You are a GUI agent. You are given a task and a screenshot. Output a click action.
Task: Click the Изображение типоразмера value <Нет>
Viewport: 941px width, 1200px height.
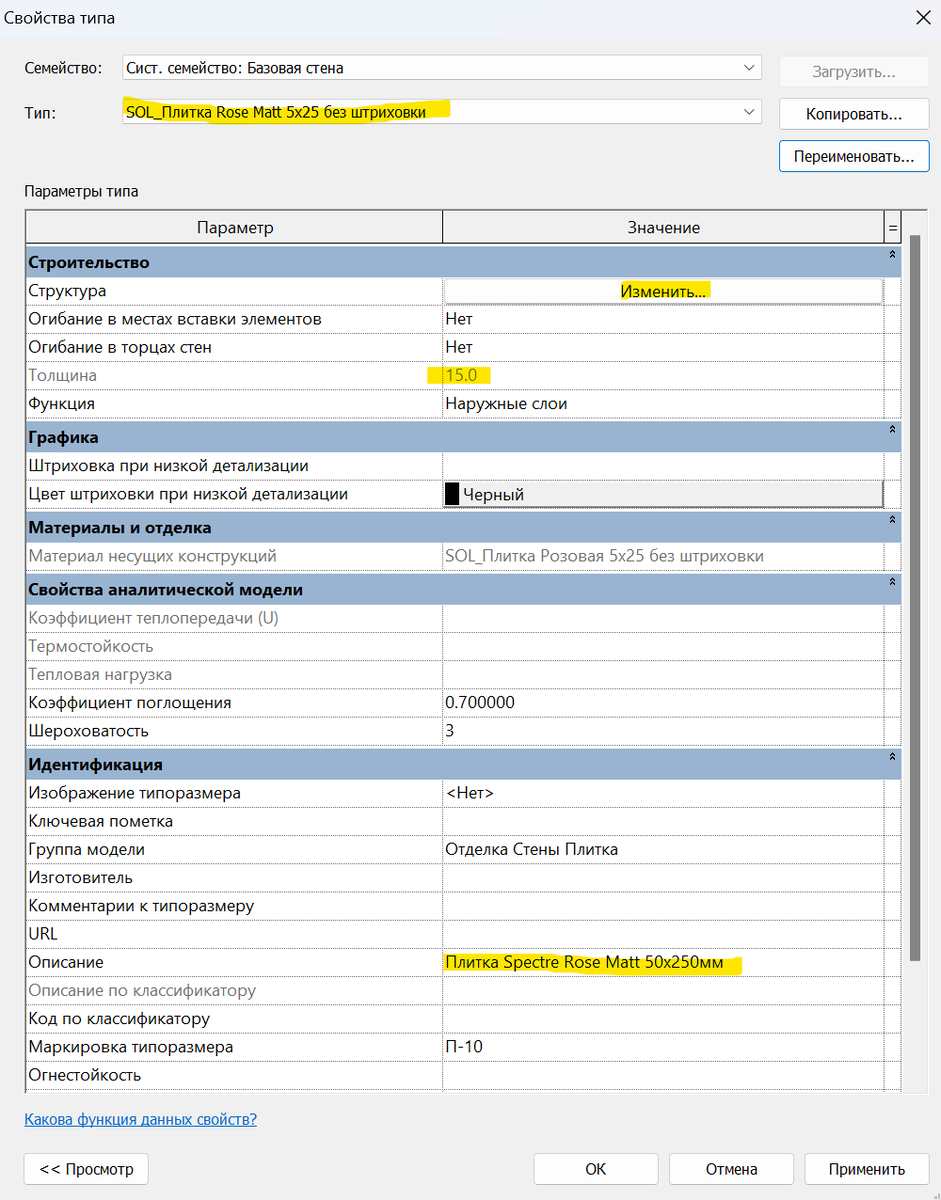tap(663, 793)
